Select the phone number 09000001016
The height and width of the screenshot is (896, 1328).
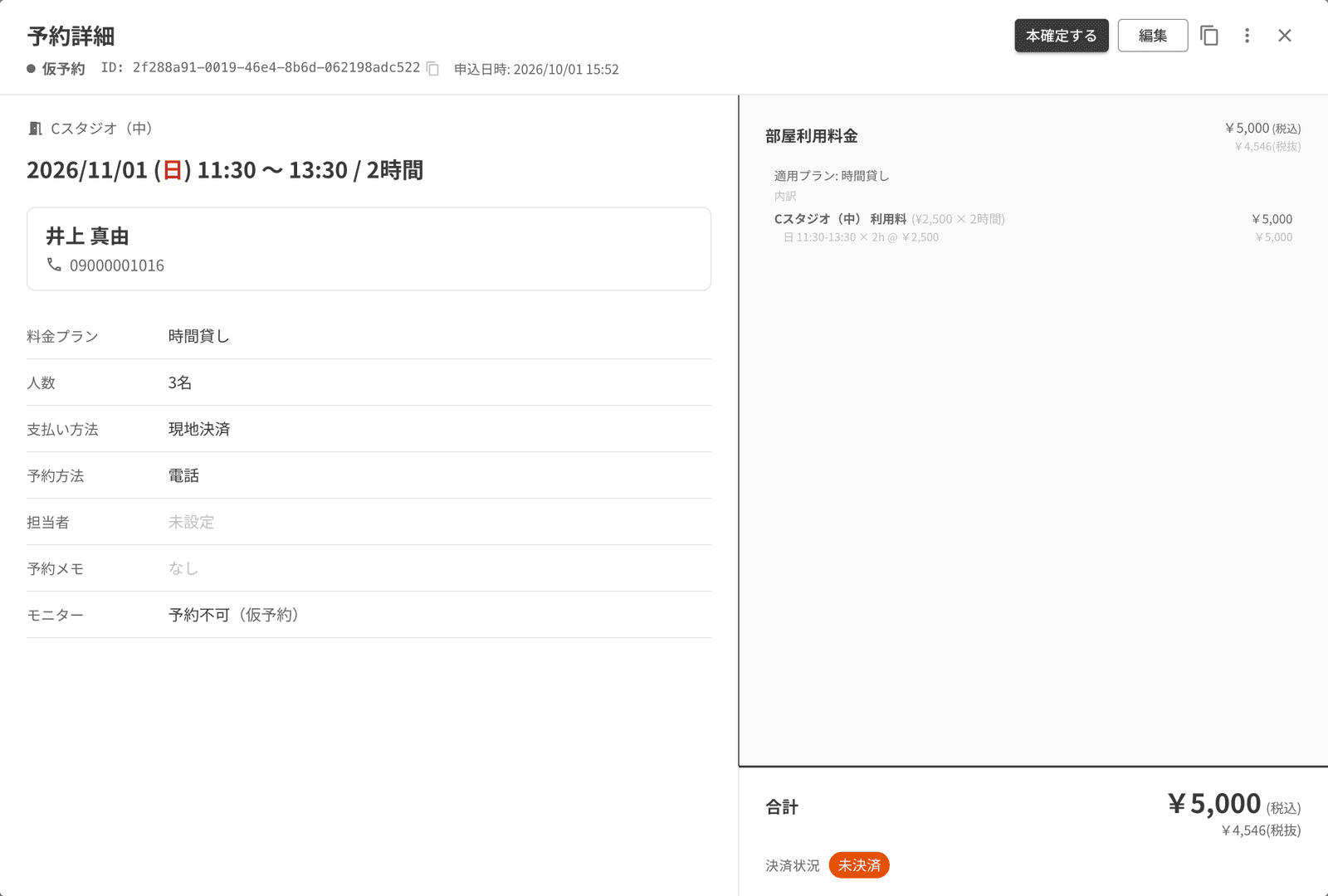point(117,265)
